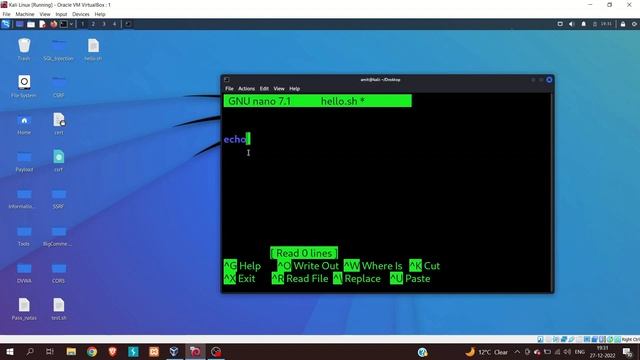640x360 pixels.
Task: Open Windows notification center
Action: click(628, 352)
